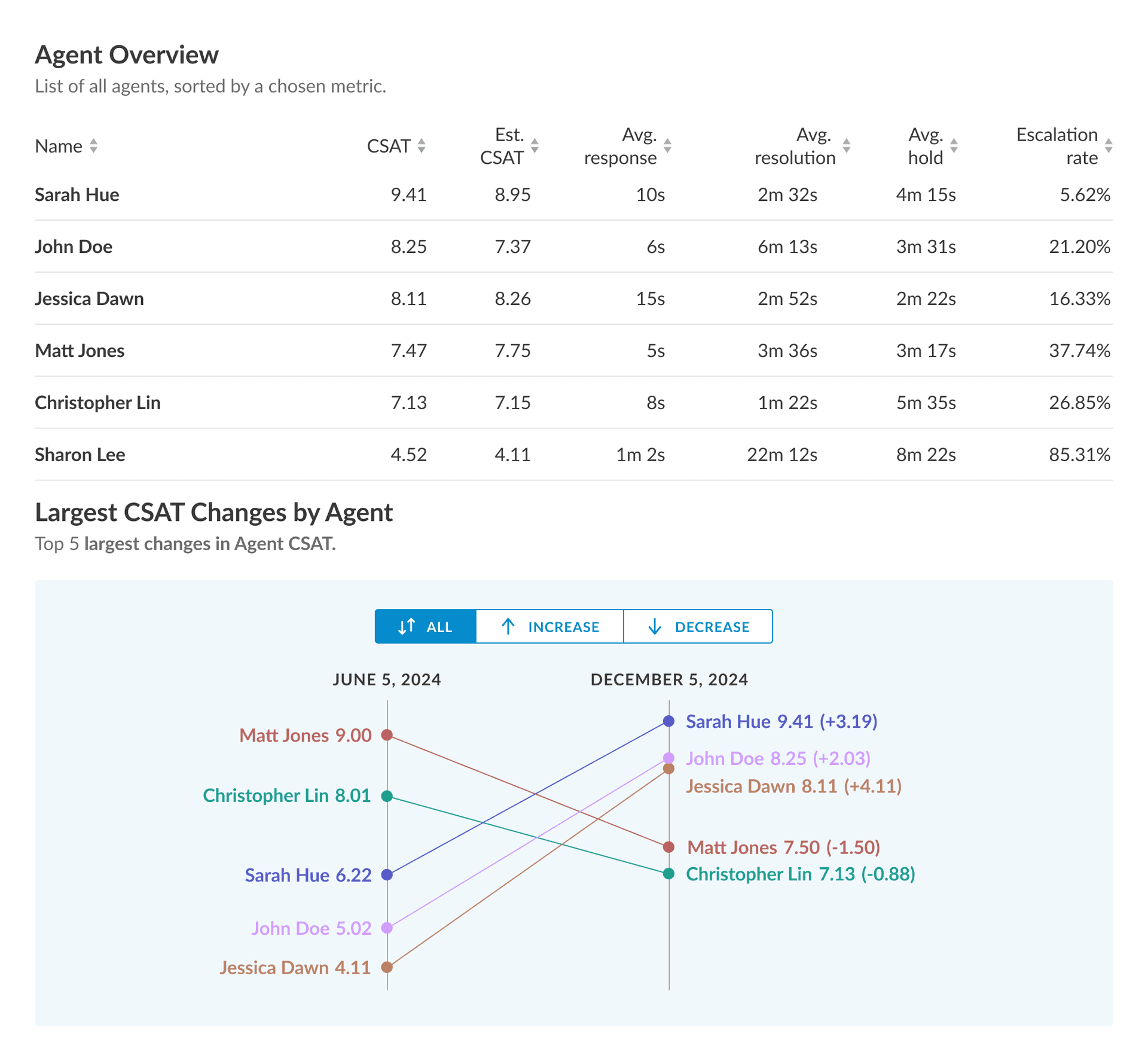Screen dimensions: 1148x1055
Task: Open CSAT column sort direction chevron
Action: (x=422, y=145)
